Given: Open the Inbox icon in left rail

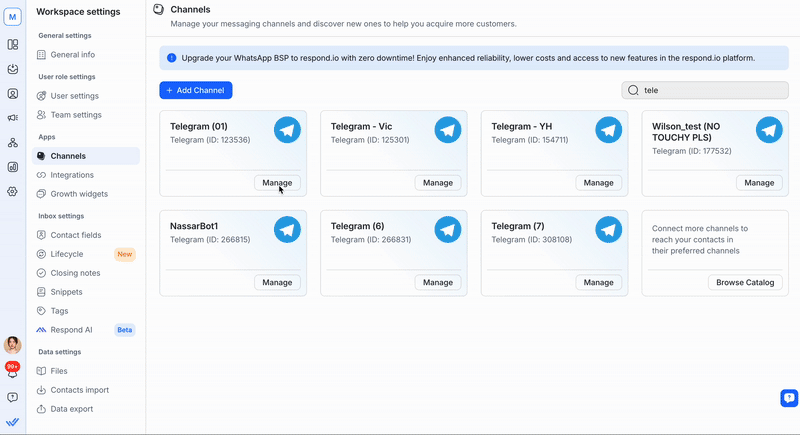Looking at the screenshot, I should [13, 69].
